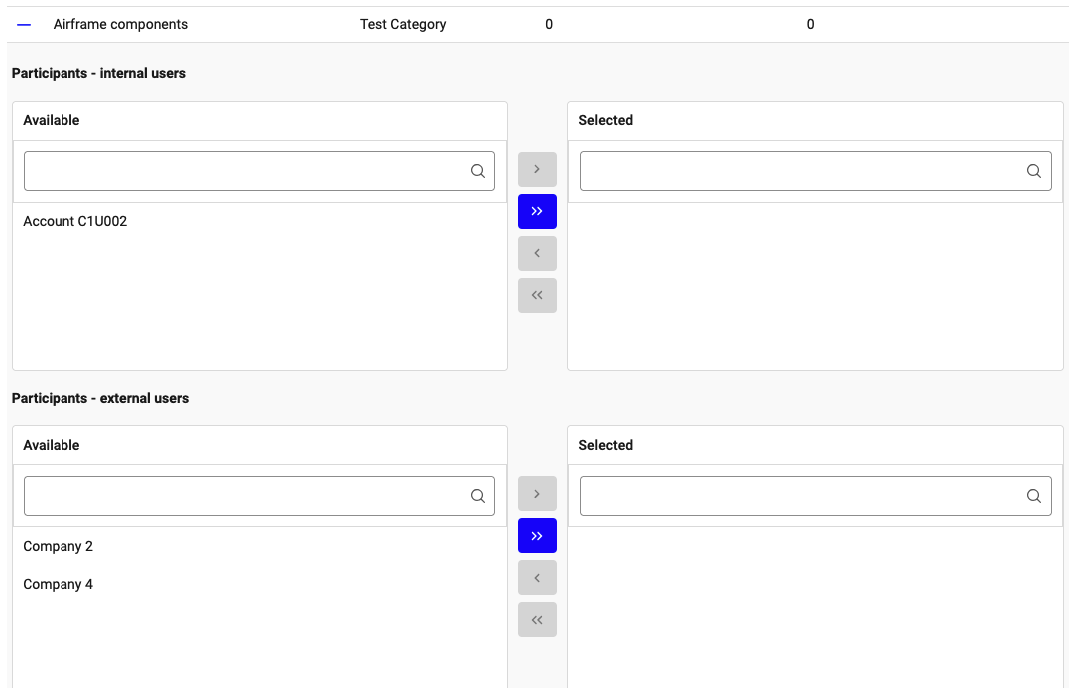Move all internal users to Selected
The image size is (1072, 688).
[537, 211]
